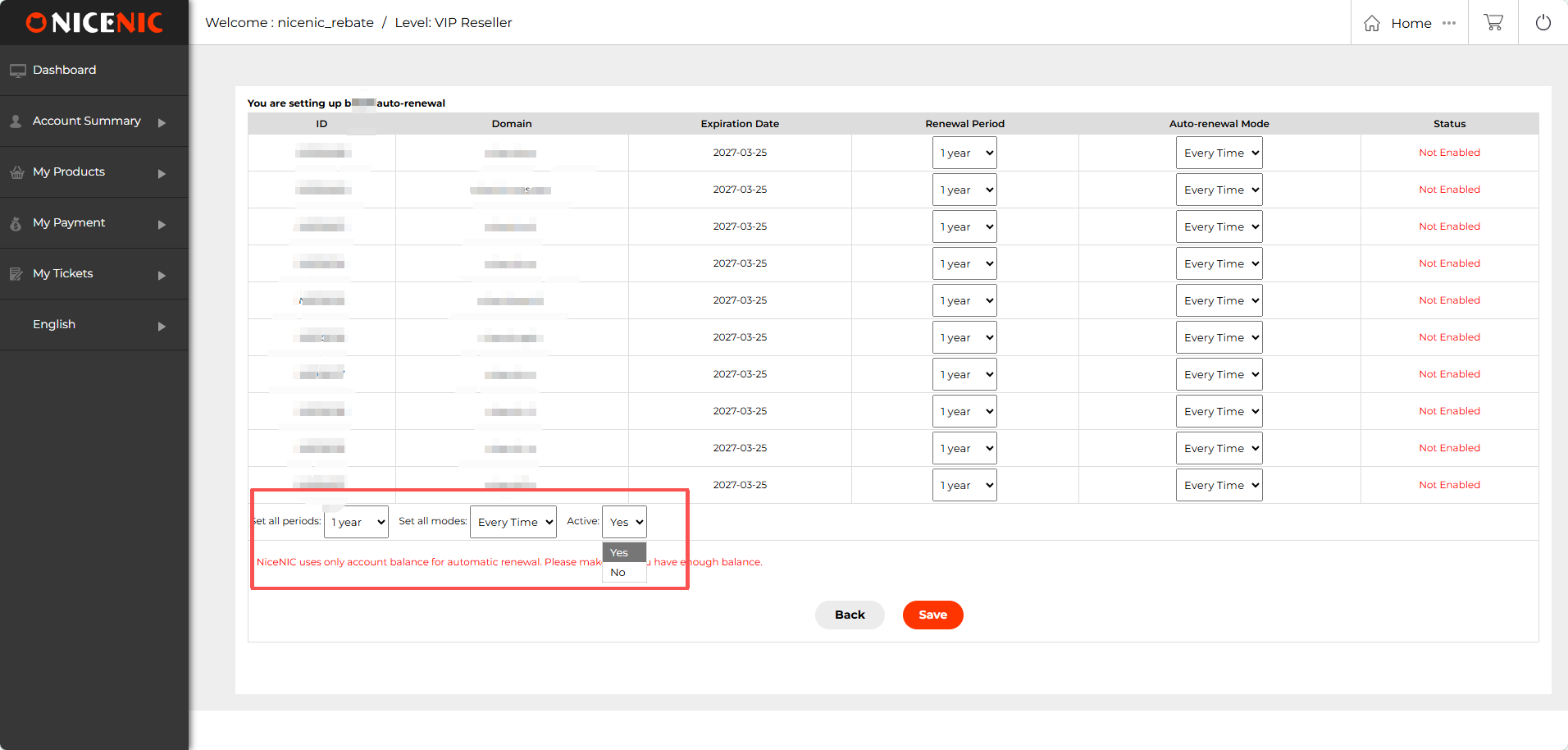1568x750 pixels.
Task: Open My Payment menu
Action: (x=94, y=223)
